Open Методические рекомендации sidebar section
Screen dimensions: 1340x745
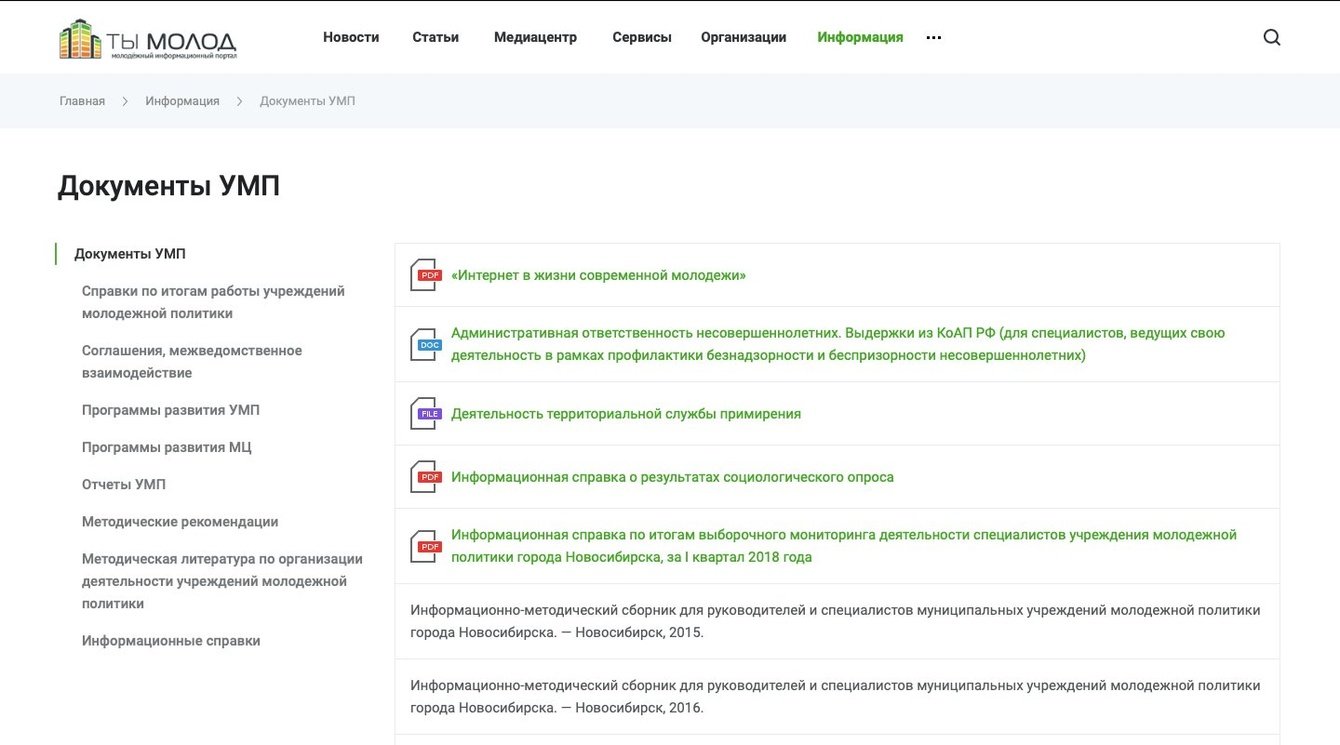(180, 522)
